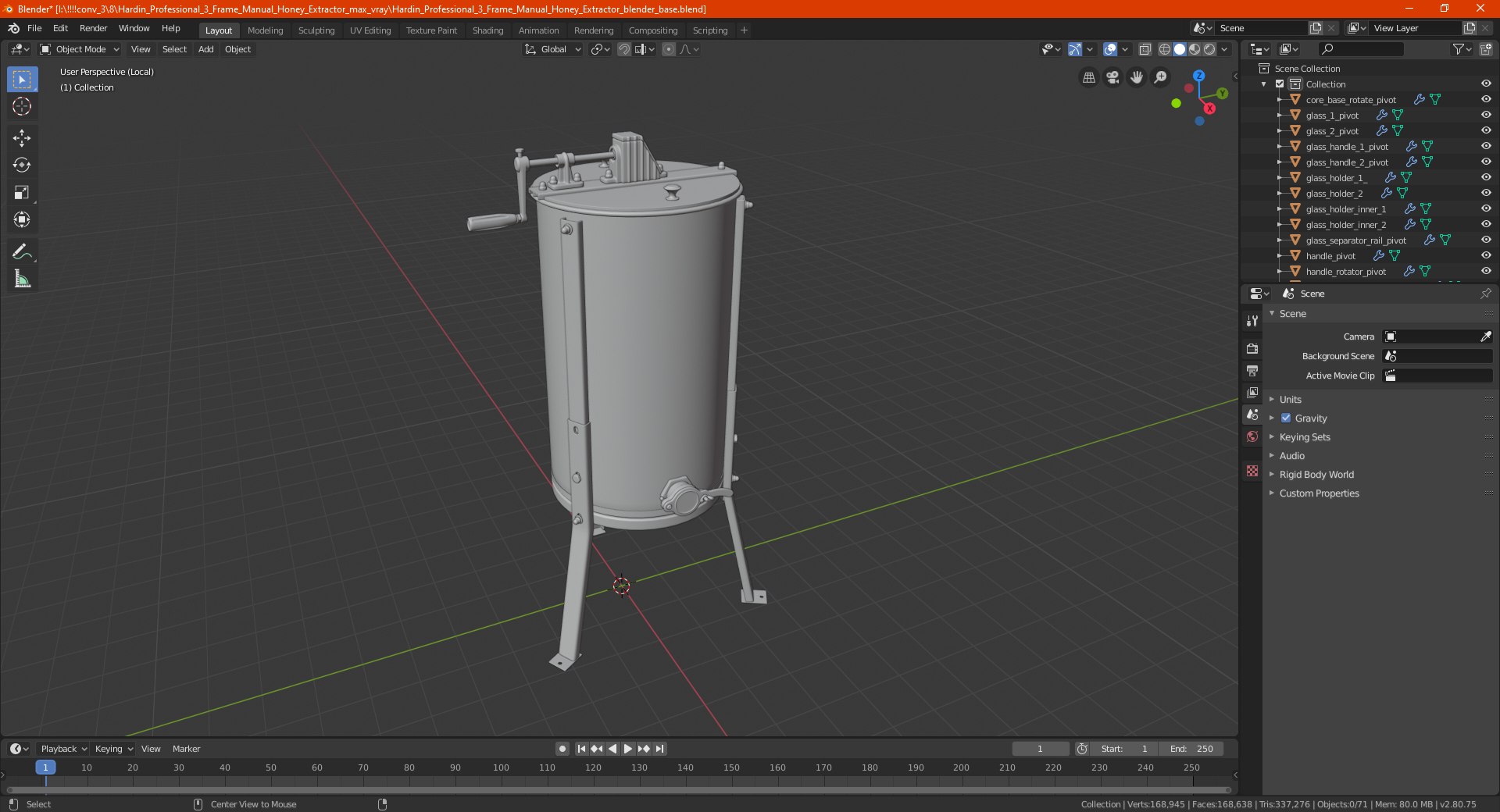1500x812 pixels.
Task: Click the zoom view magnifier icon
Action: click(x=1161, y=77)
